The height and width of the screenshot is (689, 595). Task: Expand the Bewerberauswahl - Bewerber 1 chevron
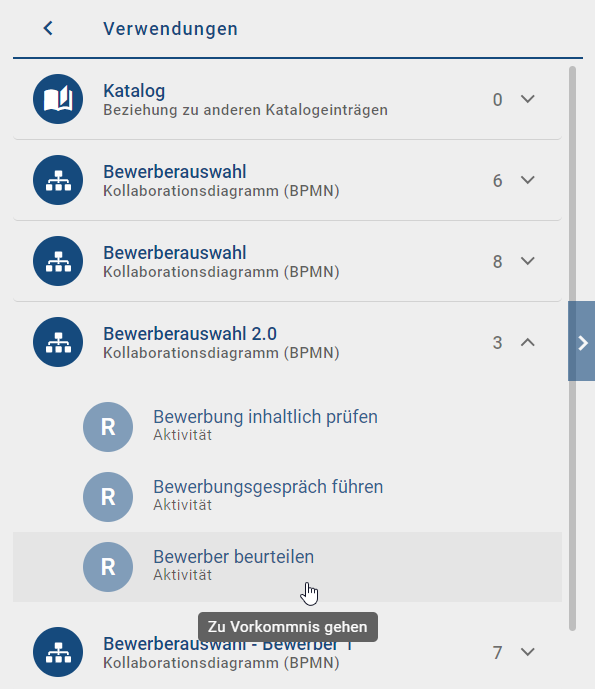pyautogui.click(x=528, y=652)
